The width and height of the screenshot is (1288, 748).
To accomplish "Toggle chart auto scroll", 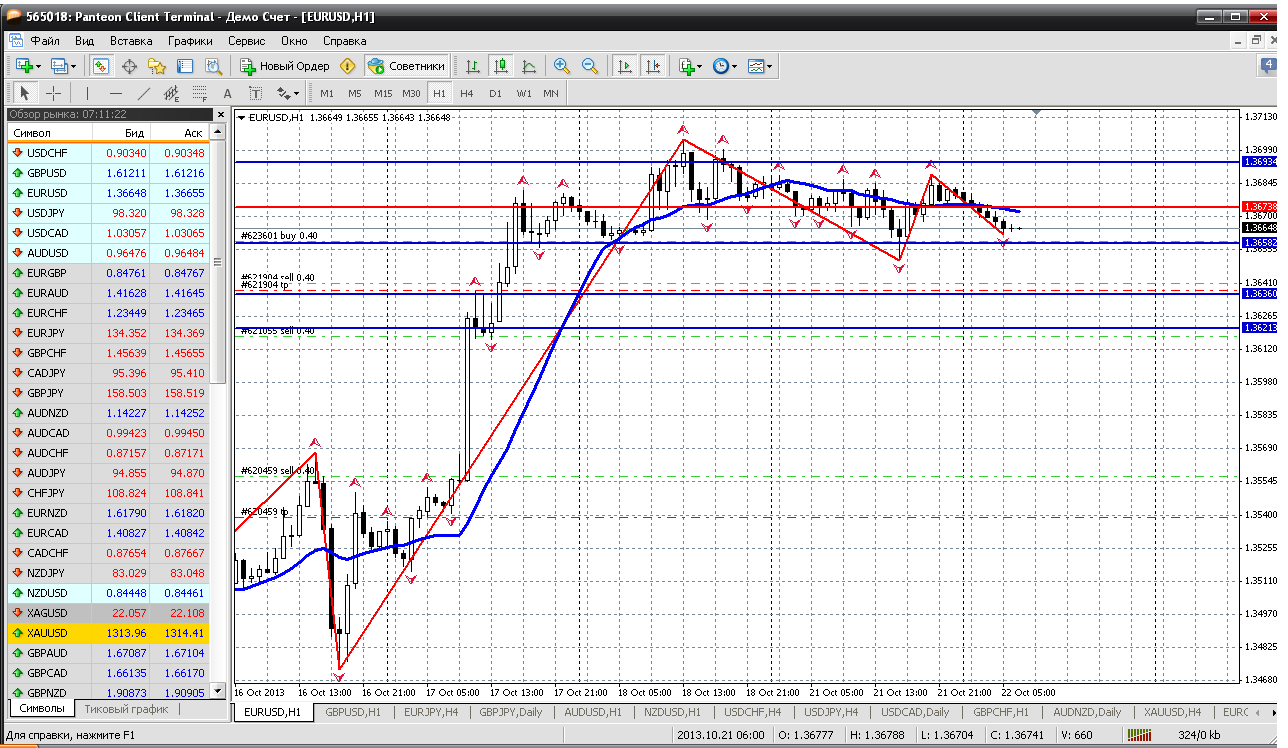I will (625, 66).
